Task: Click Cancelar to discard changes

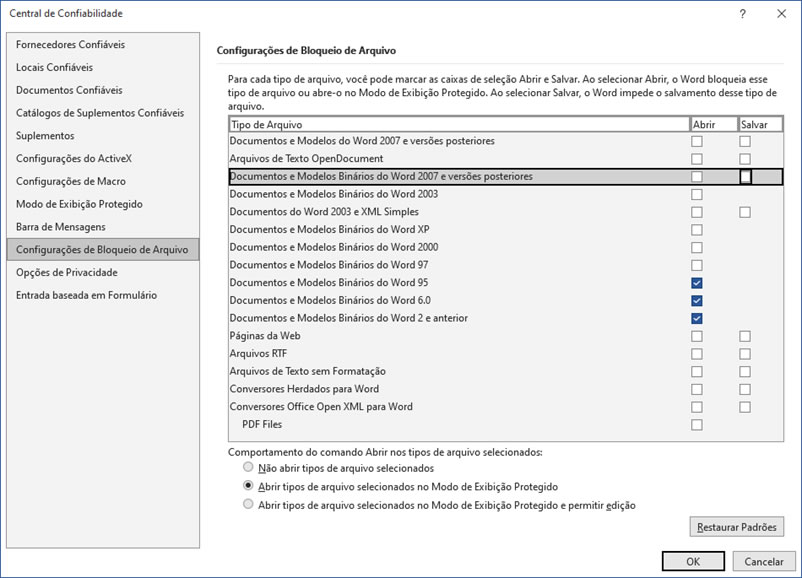Action: tap(764, 562)
